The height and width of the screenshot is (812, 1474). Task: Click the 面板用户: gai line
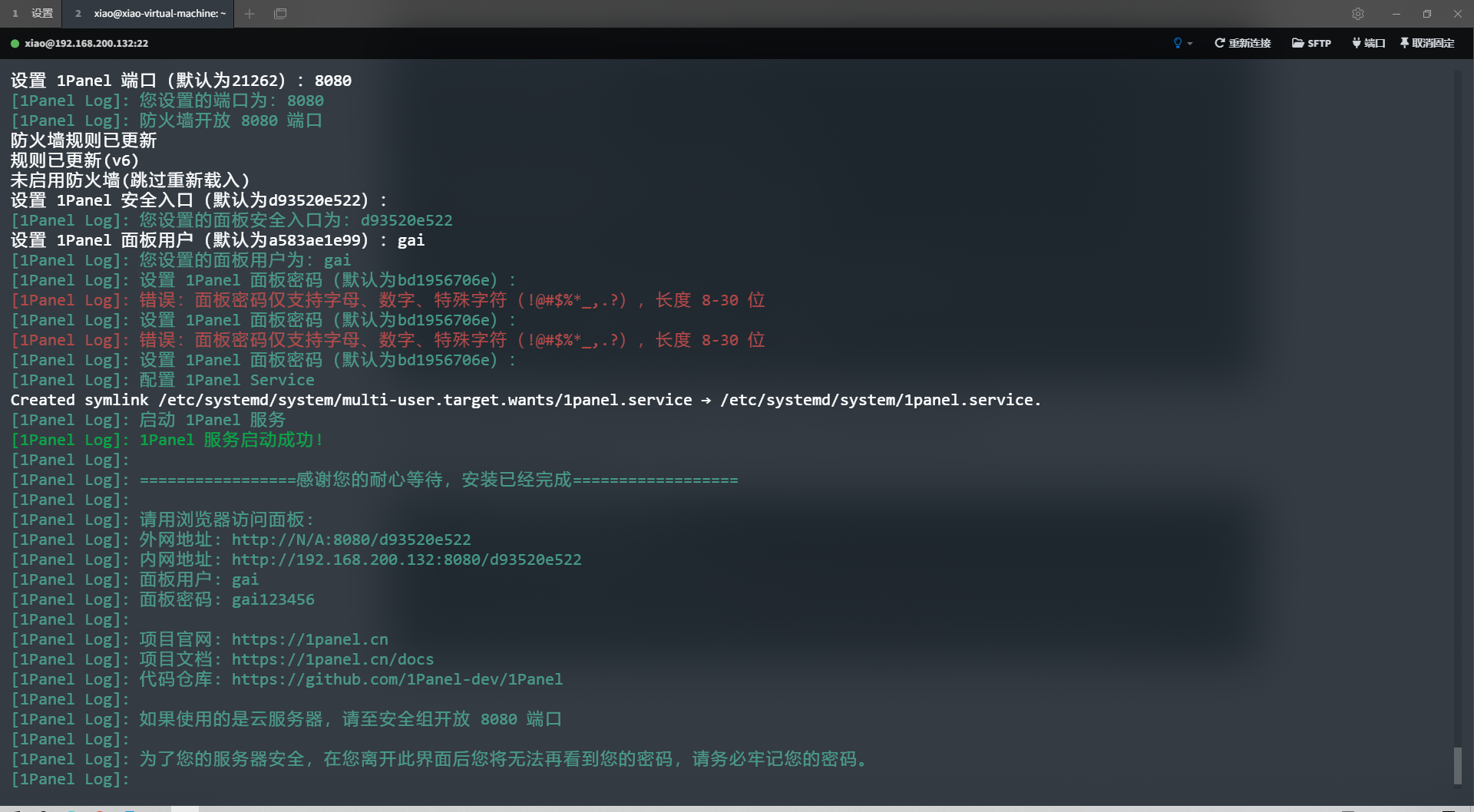tap(134, 579)
